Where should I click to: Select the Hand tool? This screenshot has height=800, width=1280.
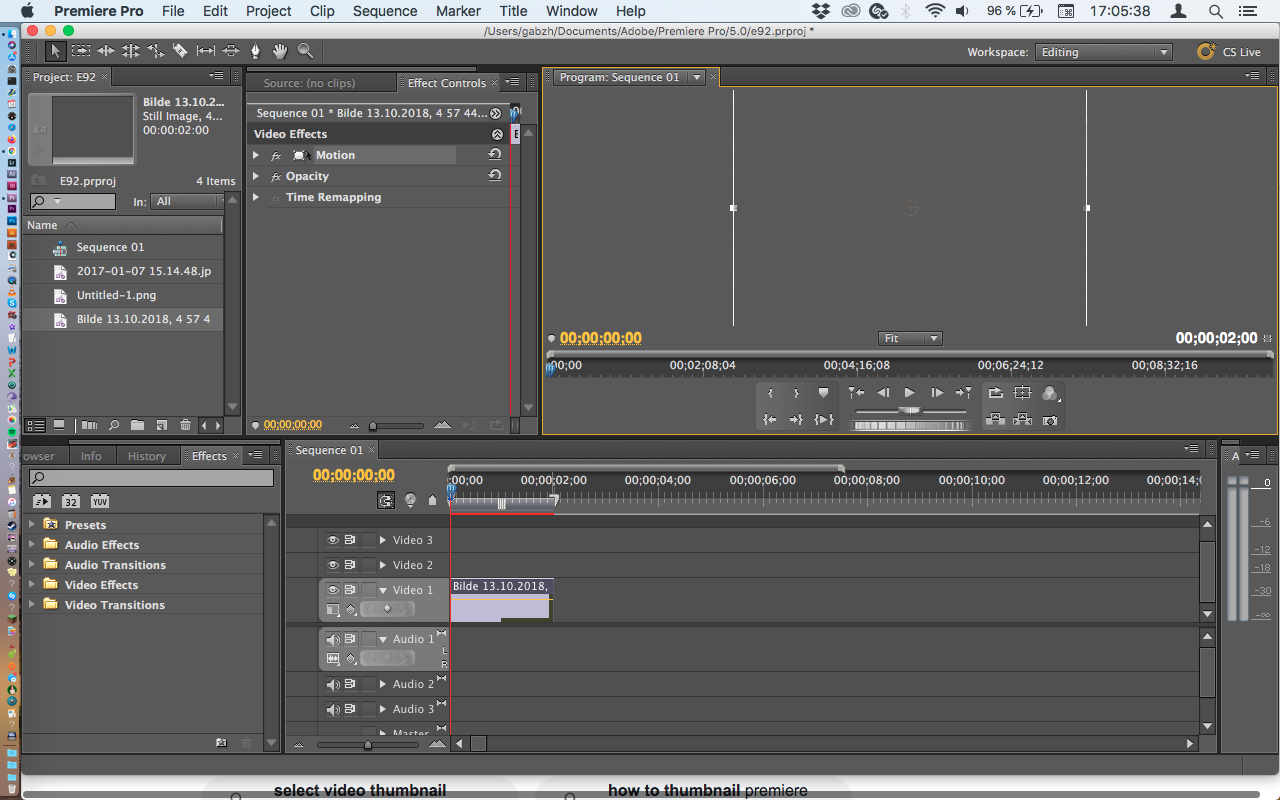pos(281,51)
